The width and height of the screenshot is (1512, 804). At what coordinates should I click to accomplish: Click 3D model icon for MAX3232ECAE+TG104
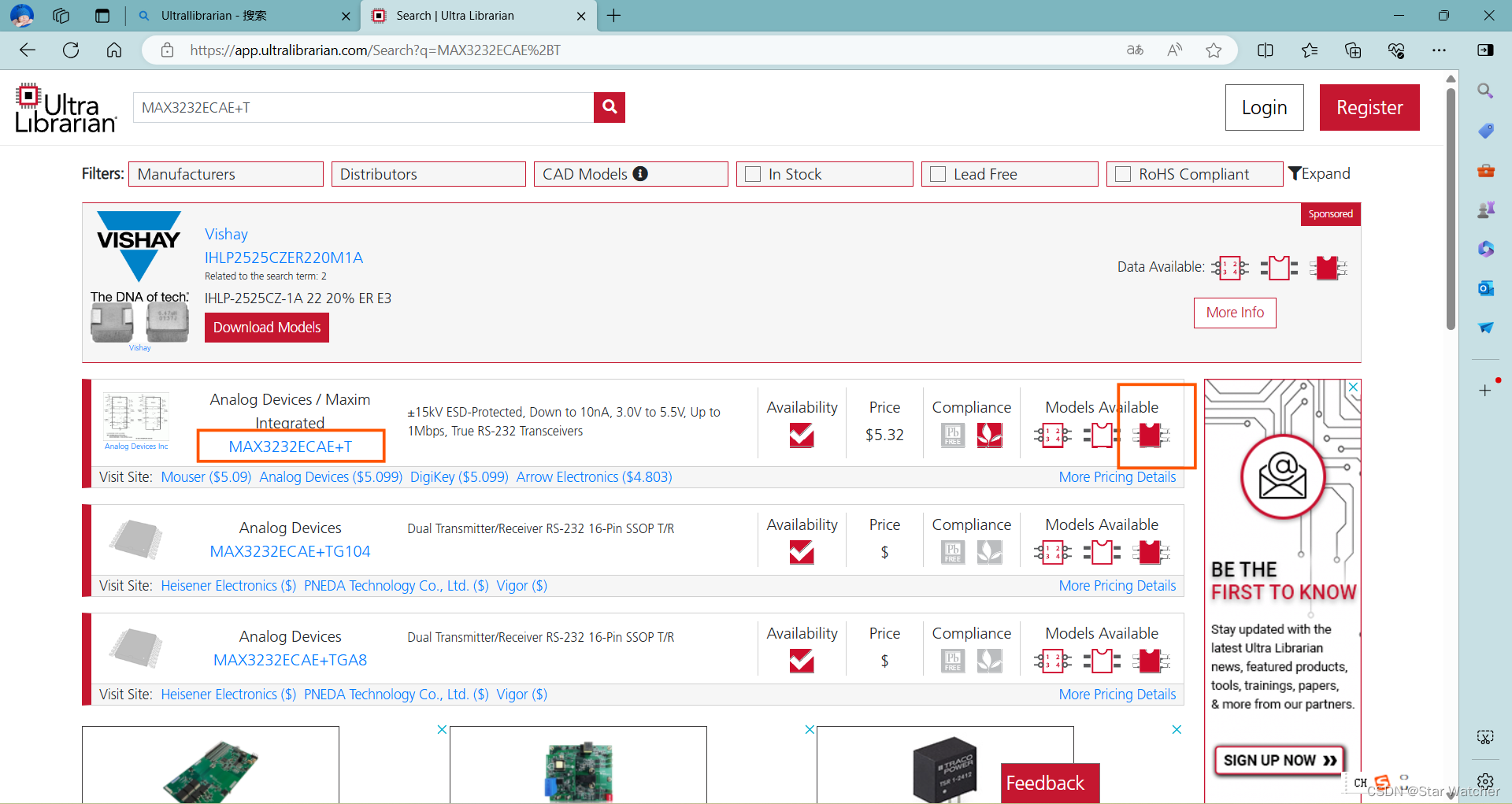1151,553
